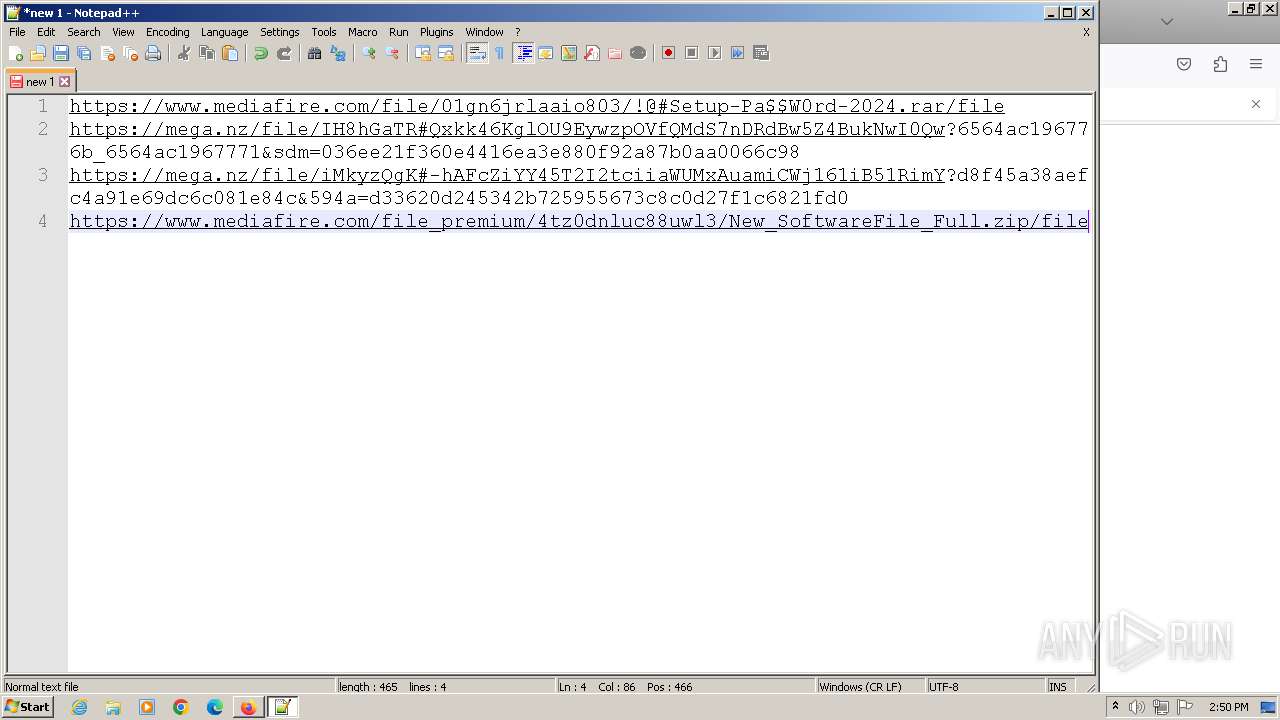
Task: Open Internet Explorer from taskbar
Action: tap(80, 707)
